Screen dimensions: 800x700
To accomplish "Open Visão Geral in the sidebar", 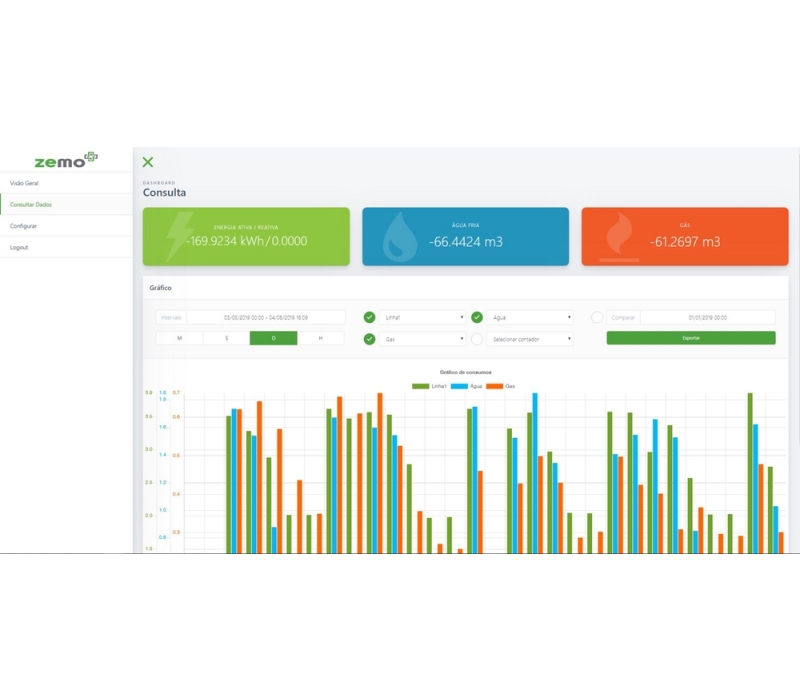I will 24,183.
